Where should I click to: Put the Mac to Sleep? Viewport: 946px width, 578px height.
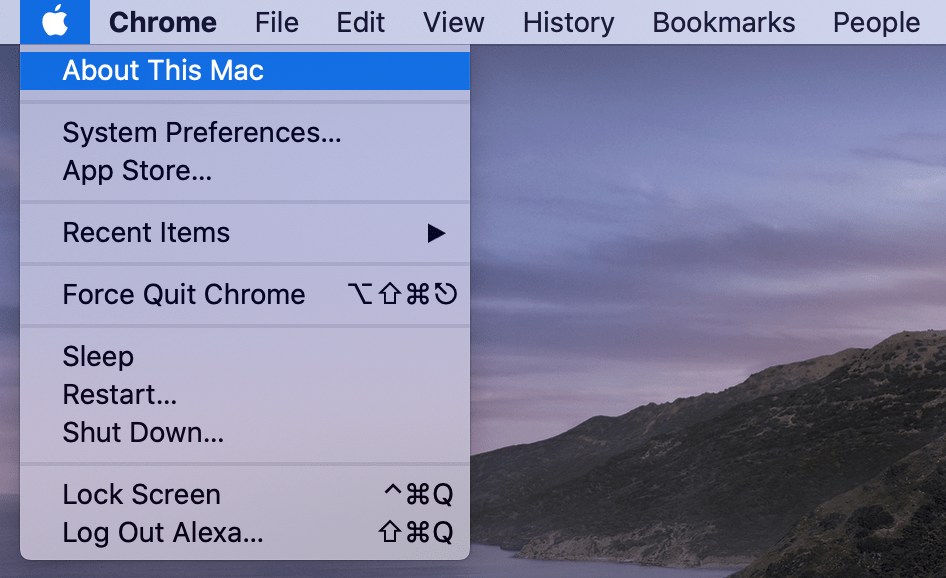click(96, 356)
